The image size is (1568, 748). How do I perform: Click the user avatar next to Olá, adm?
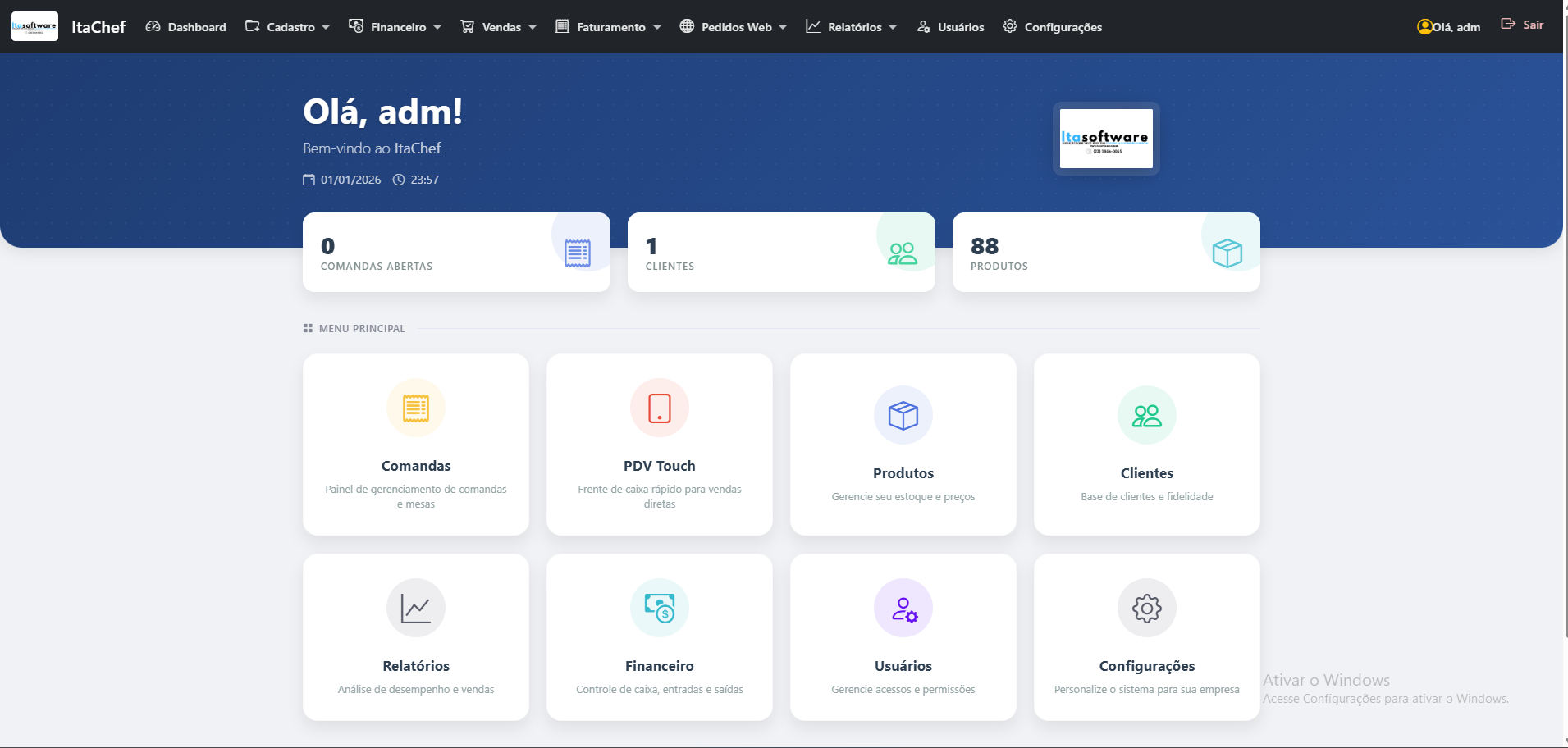tap(1423, 26)
